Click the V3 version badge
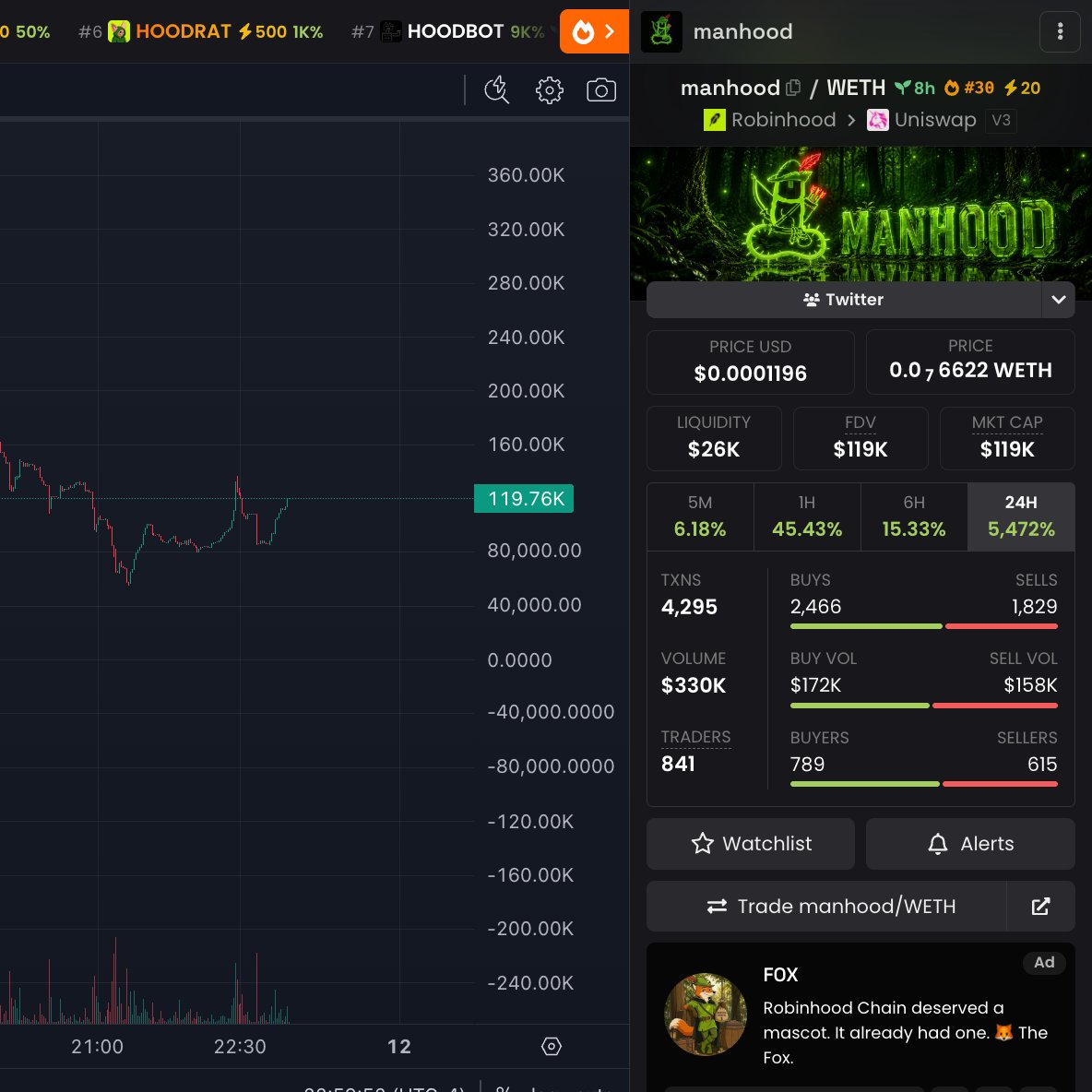Image resolution: width=1092 pixels, height=1092 pixels. click(x=1001, y=120)
